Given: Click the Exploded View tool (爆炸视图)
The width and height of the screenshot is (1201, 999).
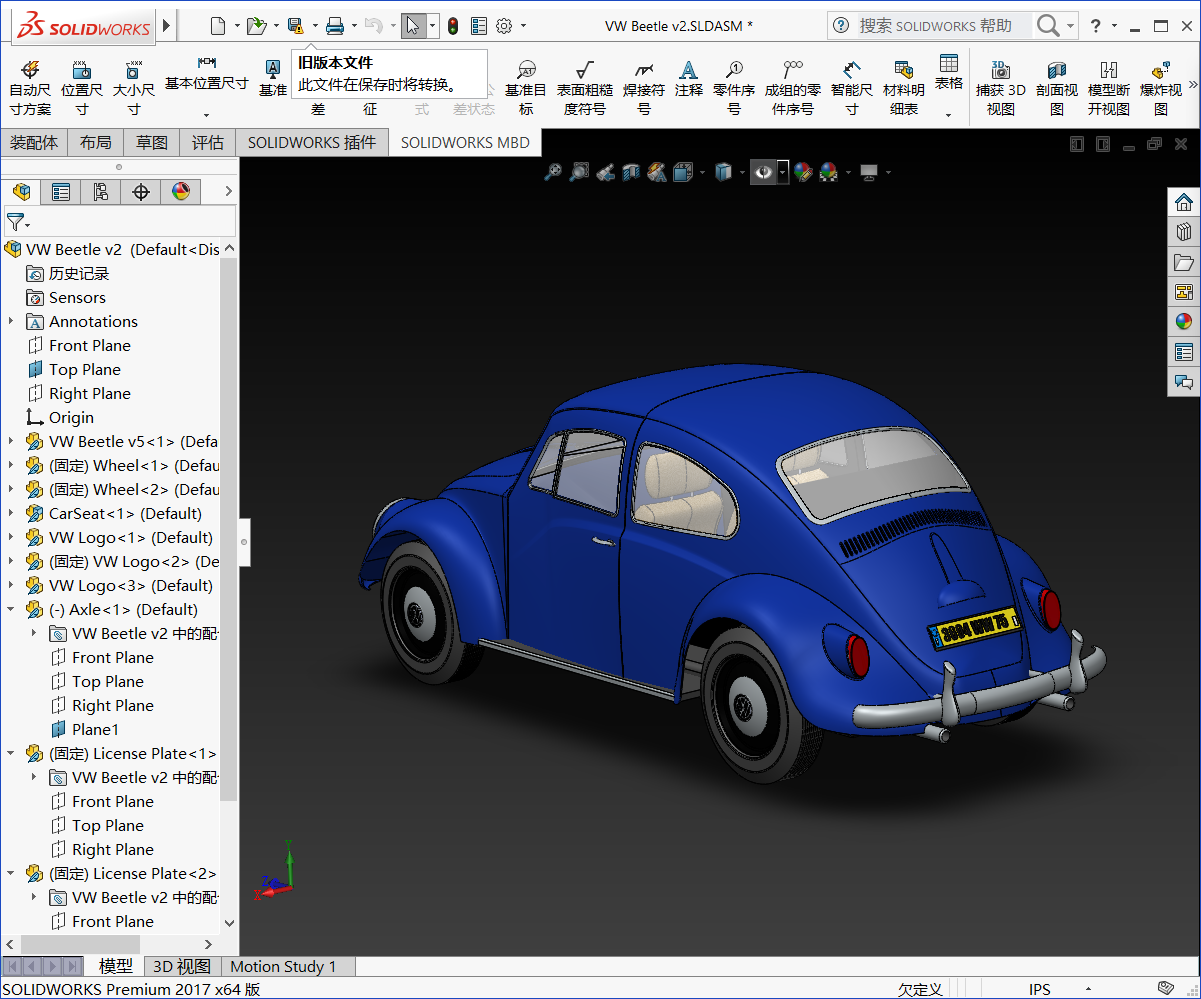Looking at the screenshot, I should 1161,88.
